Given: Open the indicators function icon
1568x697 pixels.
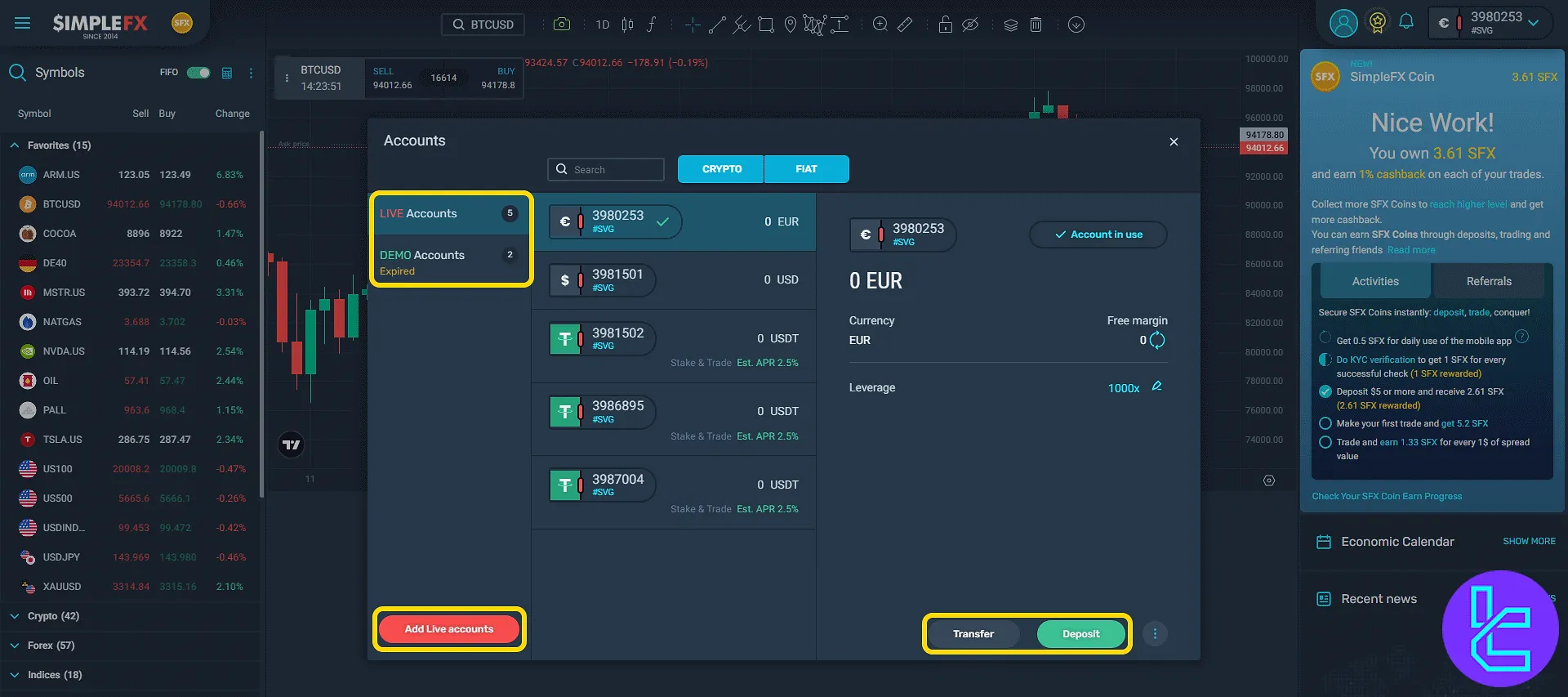Looking at the screenshot, I should coord(651,25).
